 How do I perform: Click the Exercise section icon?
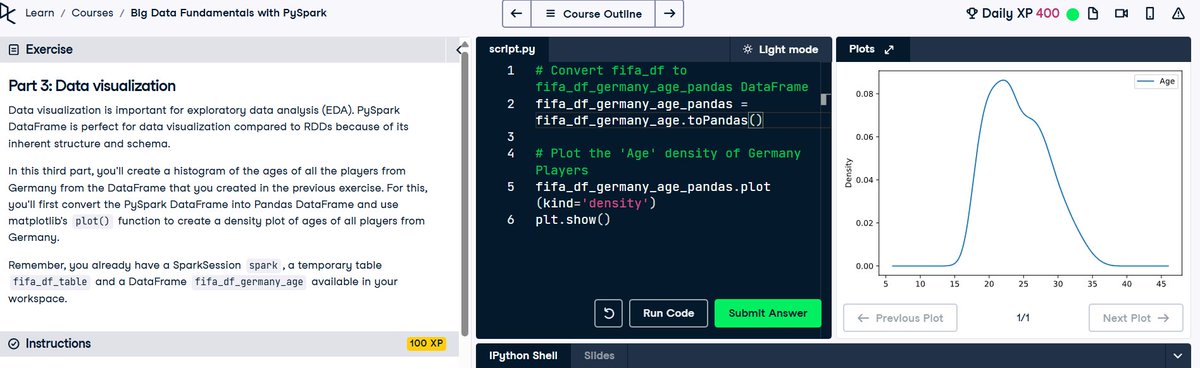(14, 49)
